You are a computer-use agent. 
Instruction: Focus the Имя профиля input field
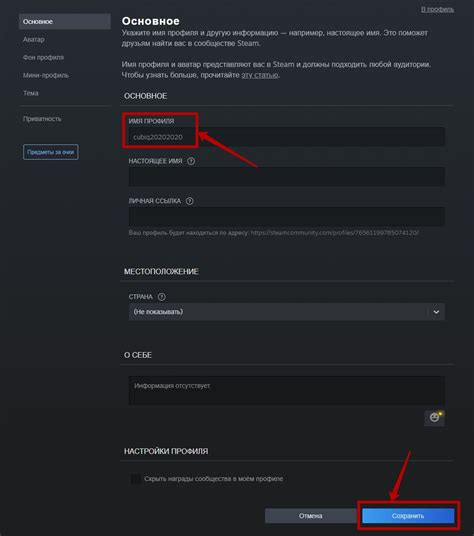[x=287, y=137]
